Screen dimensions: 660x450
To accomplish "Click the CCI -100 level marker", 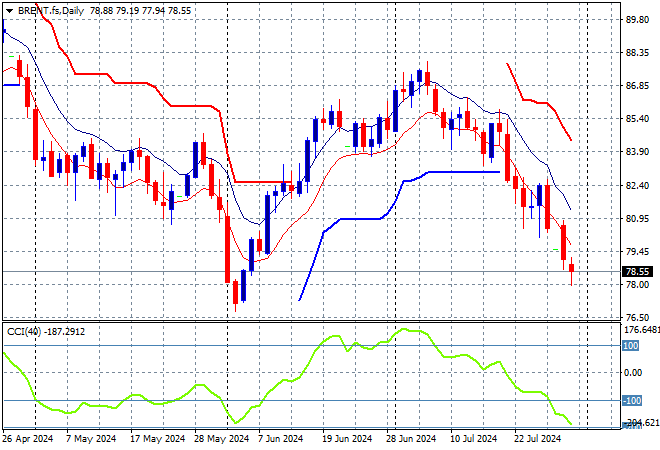I will (632, 400).
